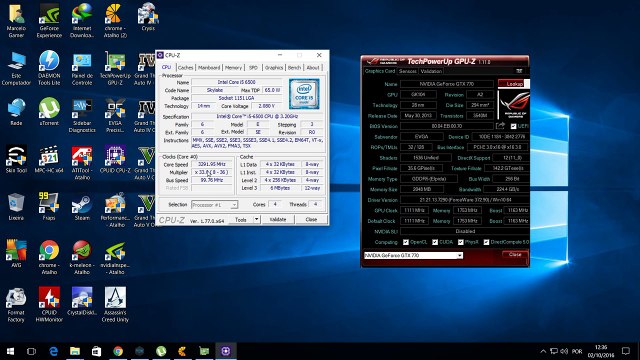Open Steam desktop shortcut
The width and height of the screenshot is (640, 360).
click(x=82, y=207)
